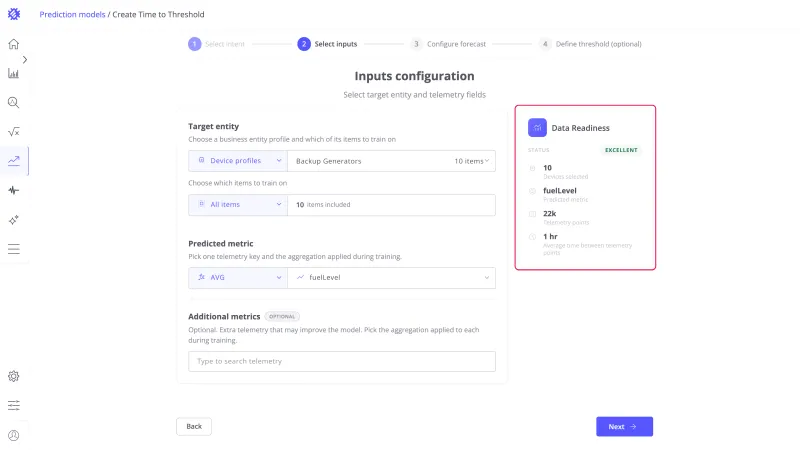Click the 10 items included field

(391, 205)
